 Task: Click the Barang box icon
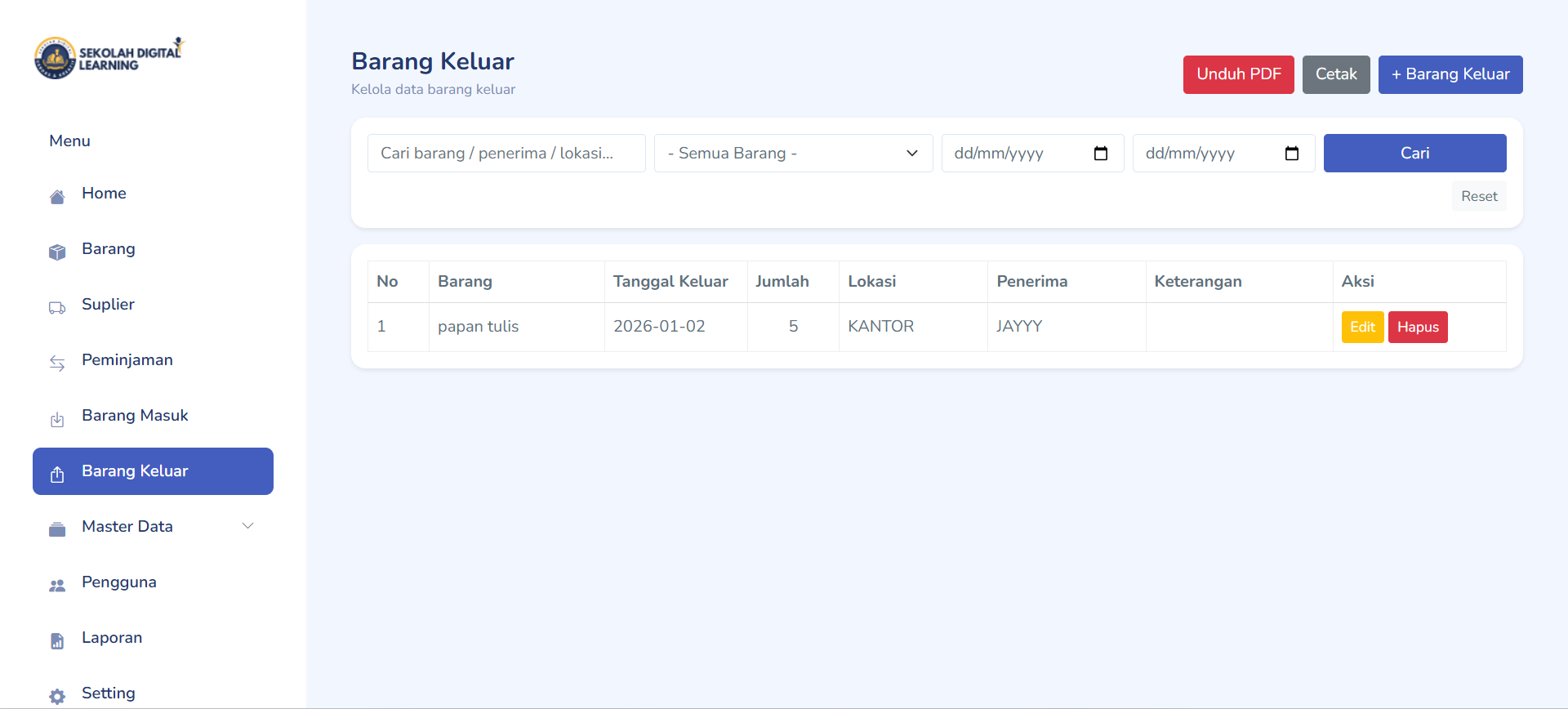57,252
